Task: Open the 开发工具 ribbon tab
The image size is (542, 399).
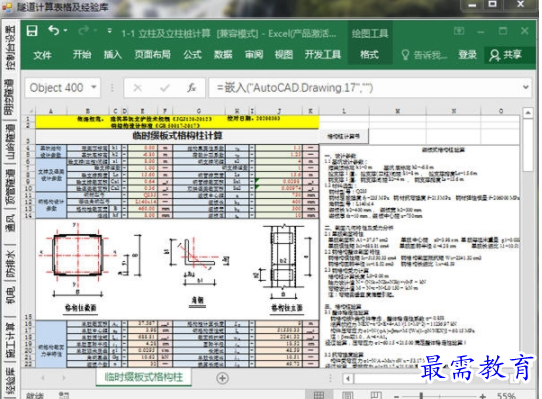Action: pos(323,55)
